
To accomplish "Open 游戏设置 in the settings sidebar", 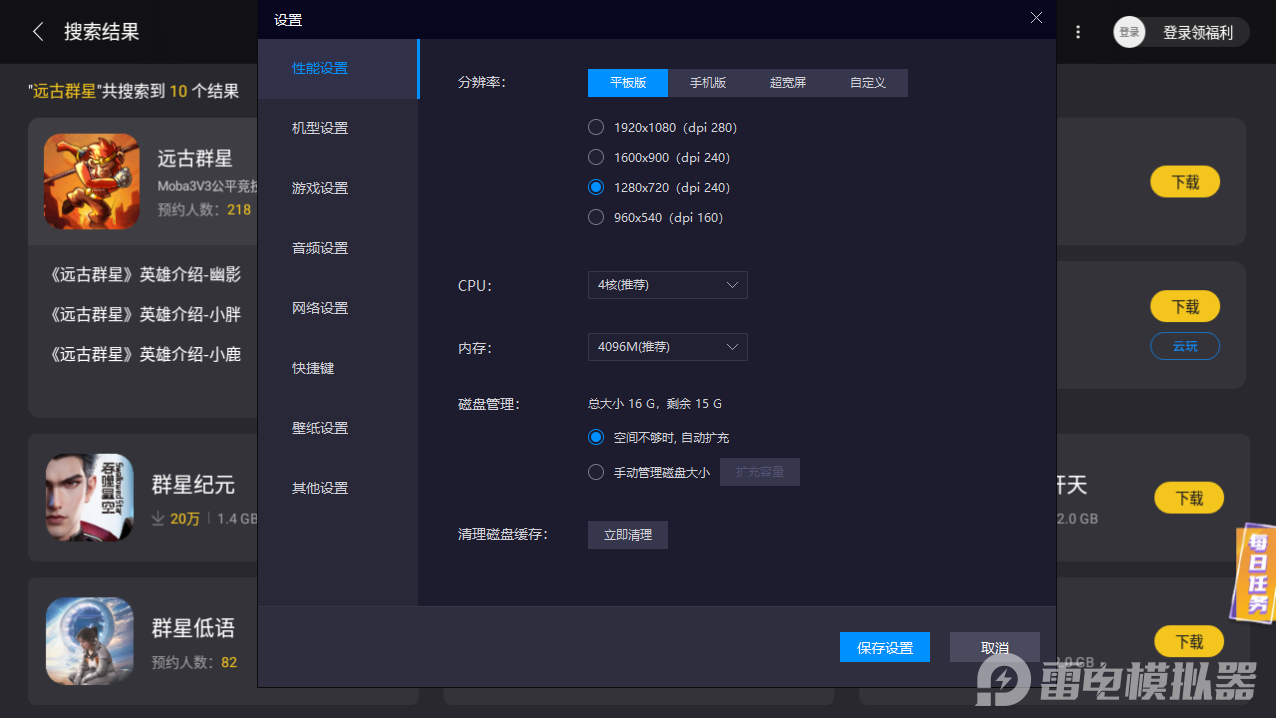I will [338, 188].
